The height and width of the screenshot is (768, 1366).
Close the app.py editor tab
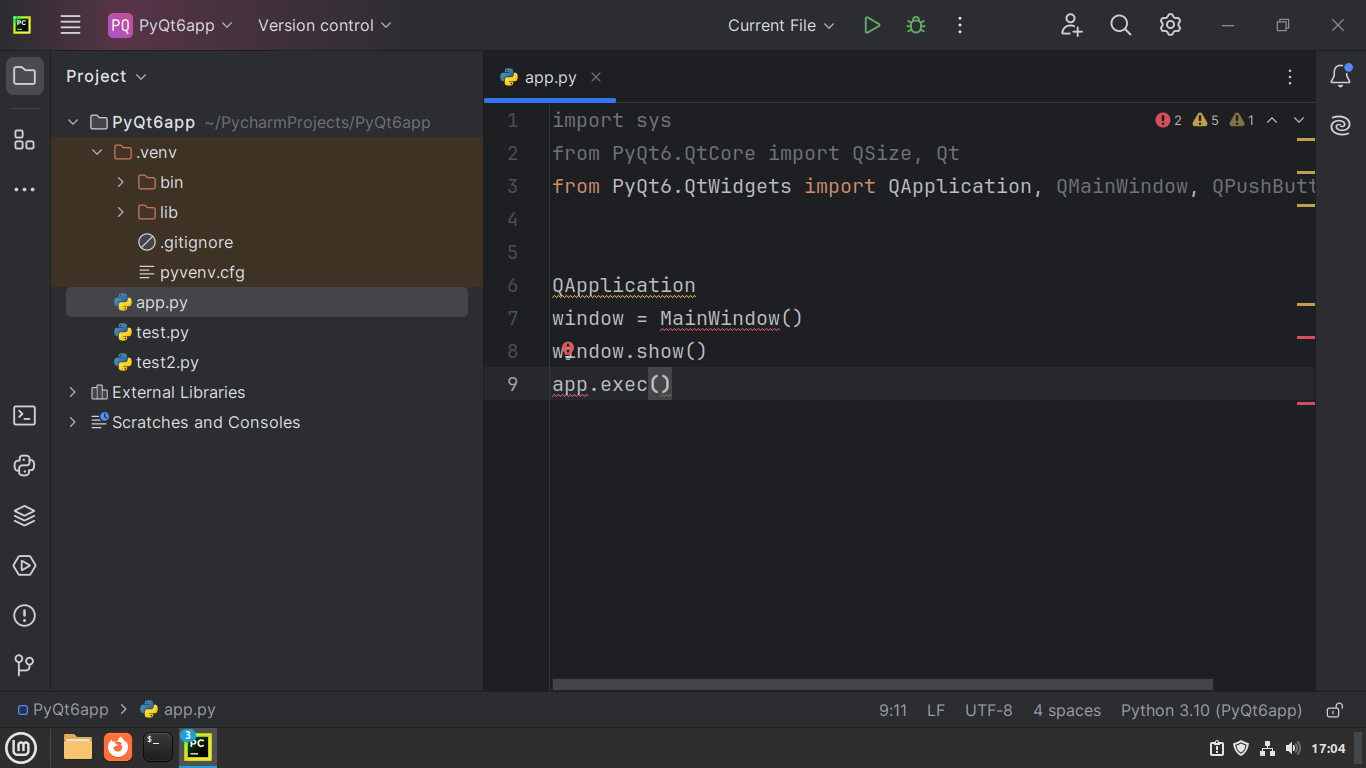pyautogui.click(x=596, y=77)
